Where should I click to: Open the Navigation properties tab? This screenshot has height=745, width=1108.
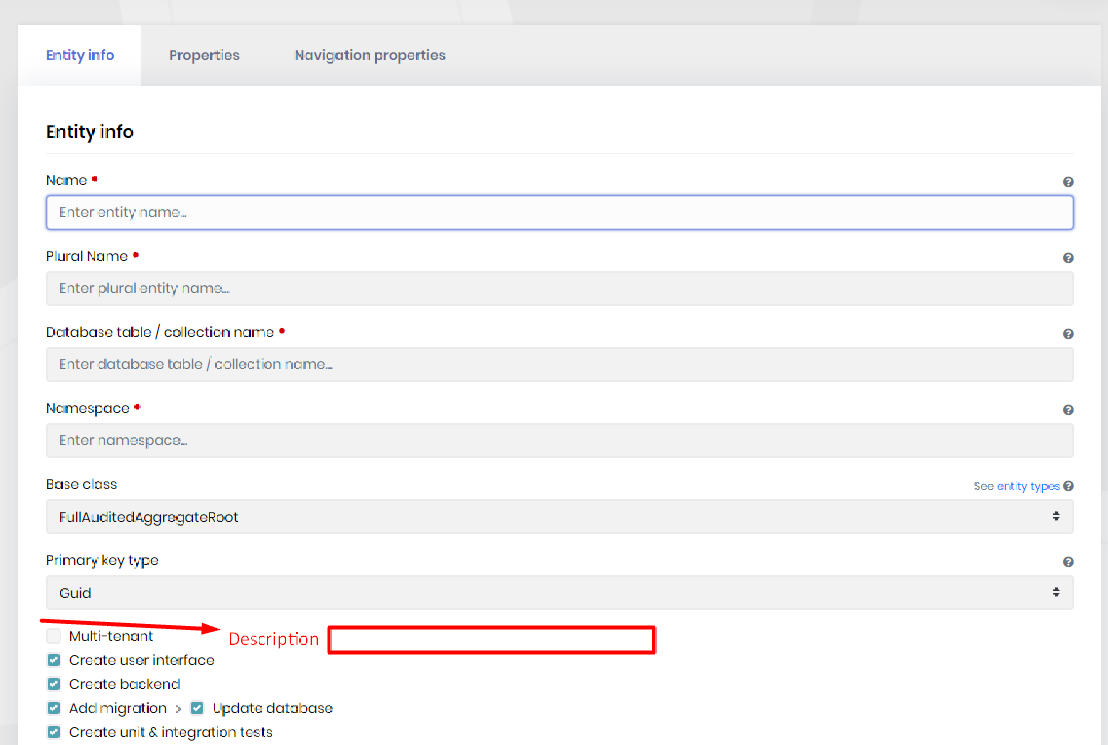click(x=370, y=55)
